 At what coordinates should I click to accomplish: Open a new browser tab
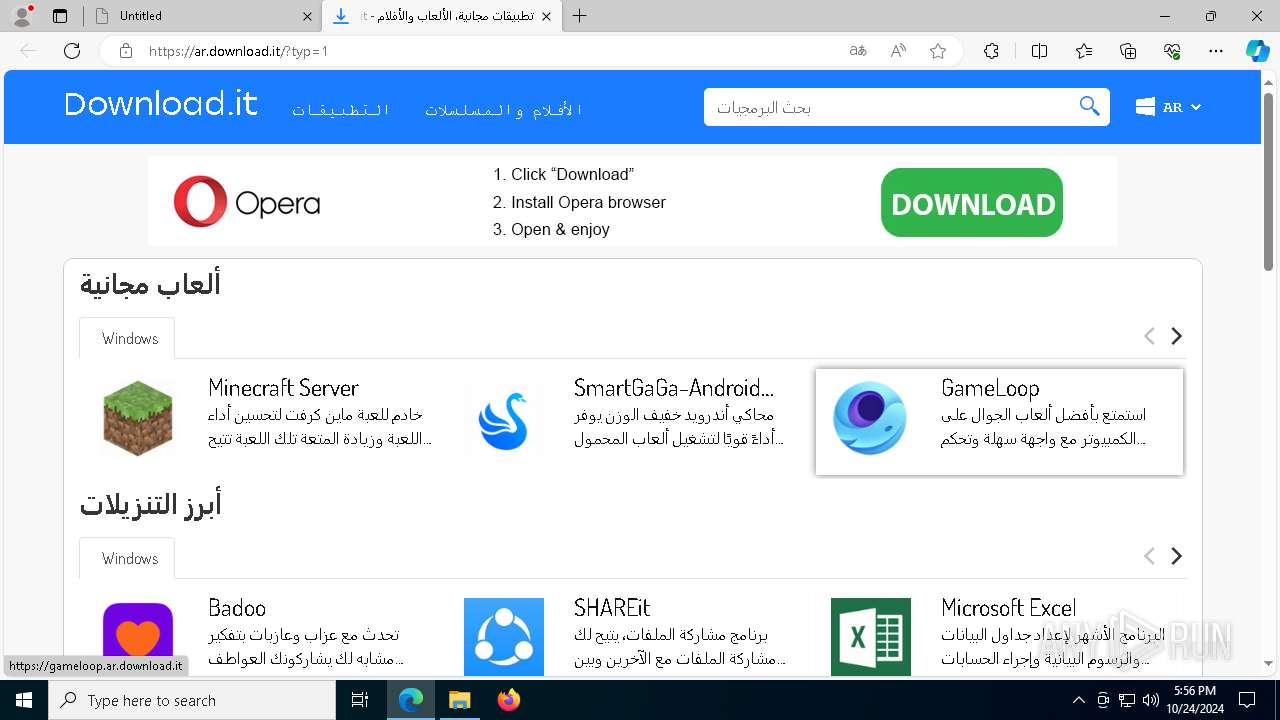click(579, 16)
